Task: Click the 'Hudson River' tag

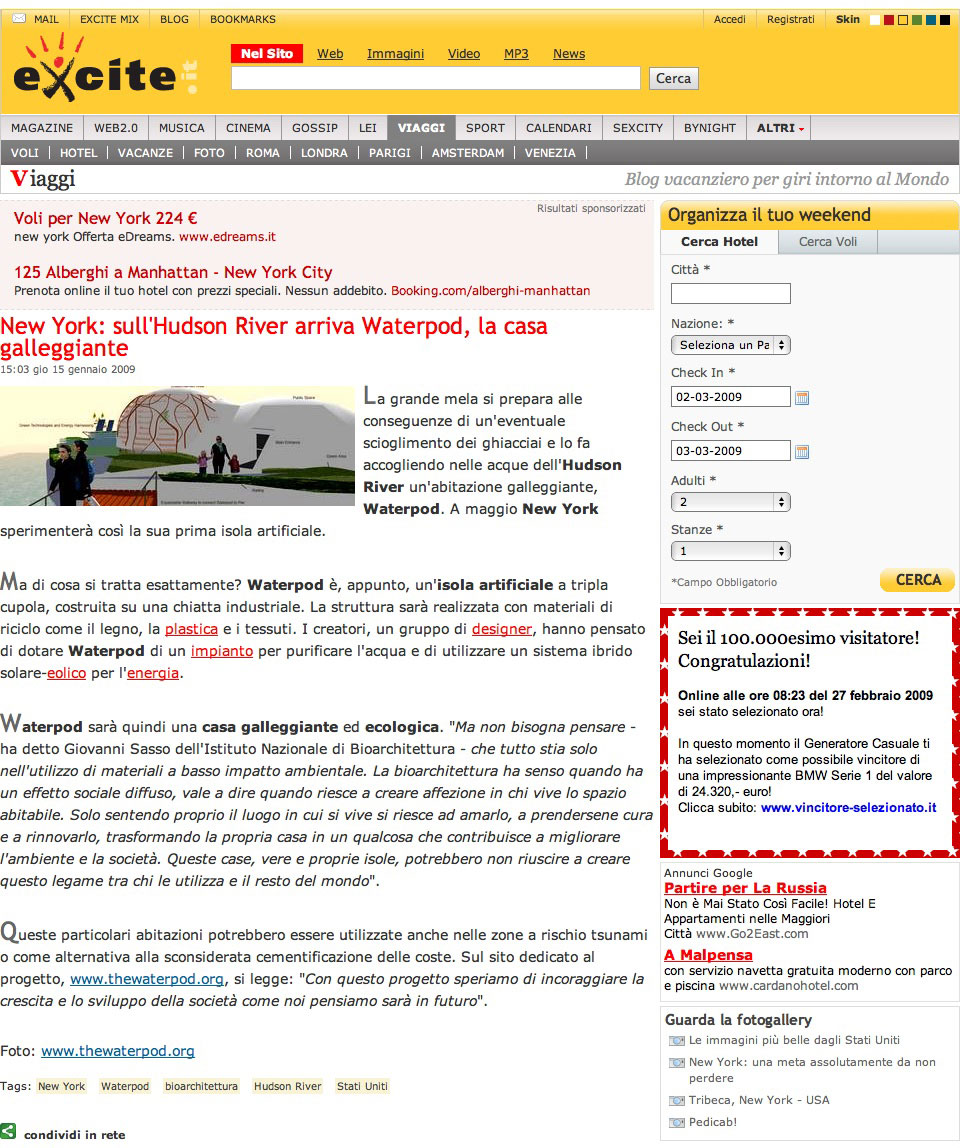Action: pyautogui.click(x=288, y=1086)
